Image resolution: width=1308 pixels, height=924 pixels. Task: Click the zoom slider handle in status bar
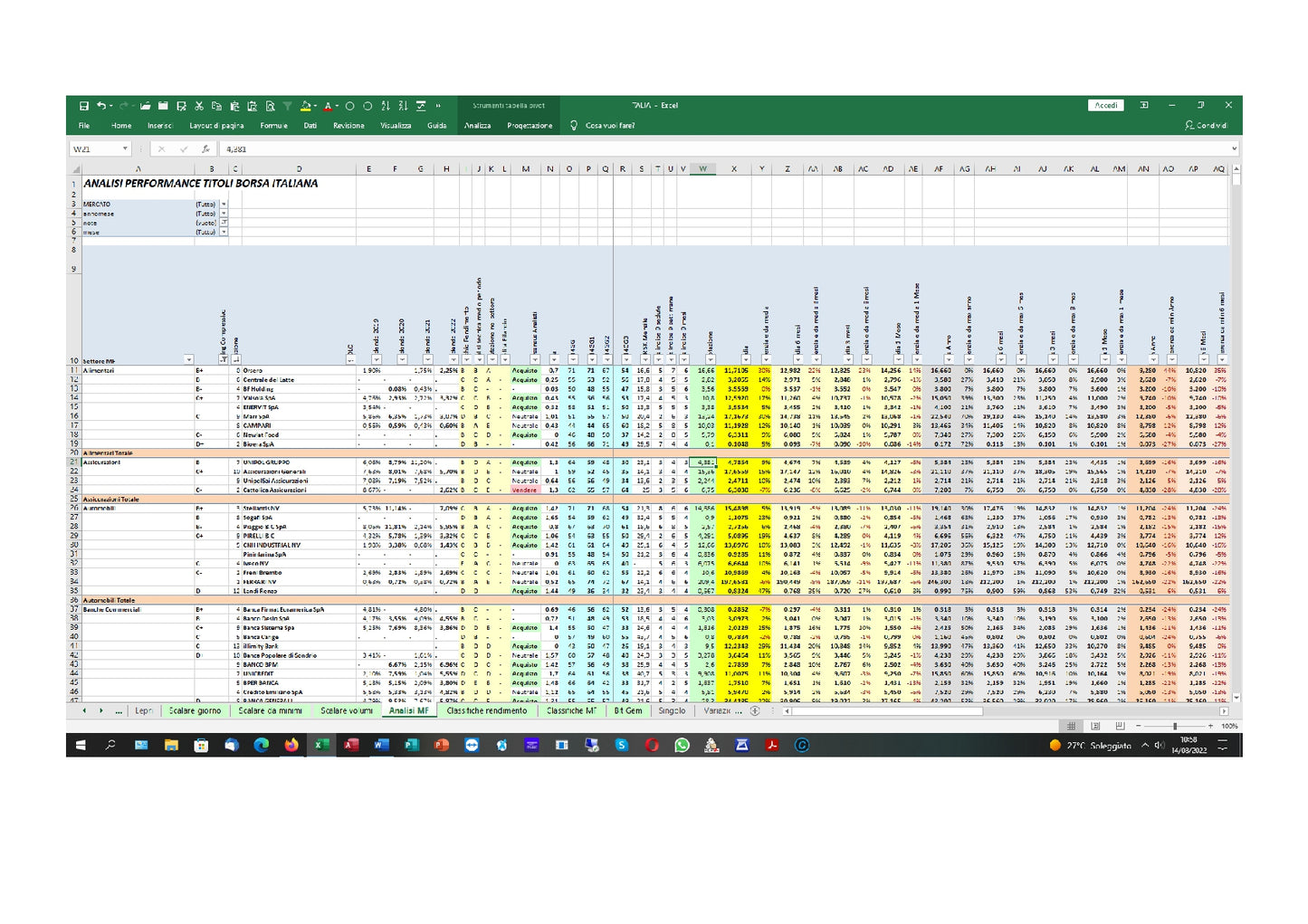coord(1175,727)
